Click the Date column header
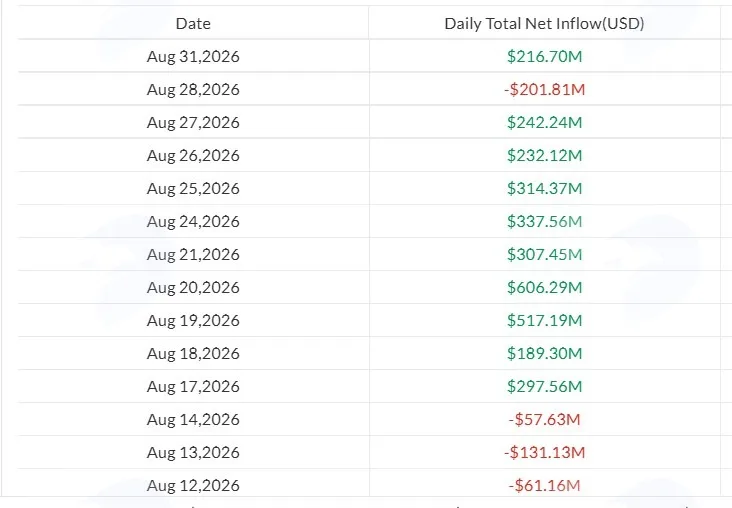 coord(193,23)
